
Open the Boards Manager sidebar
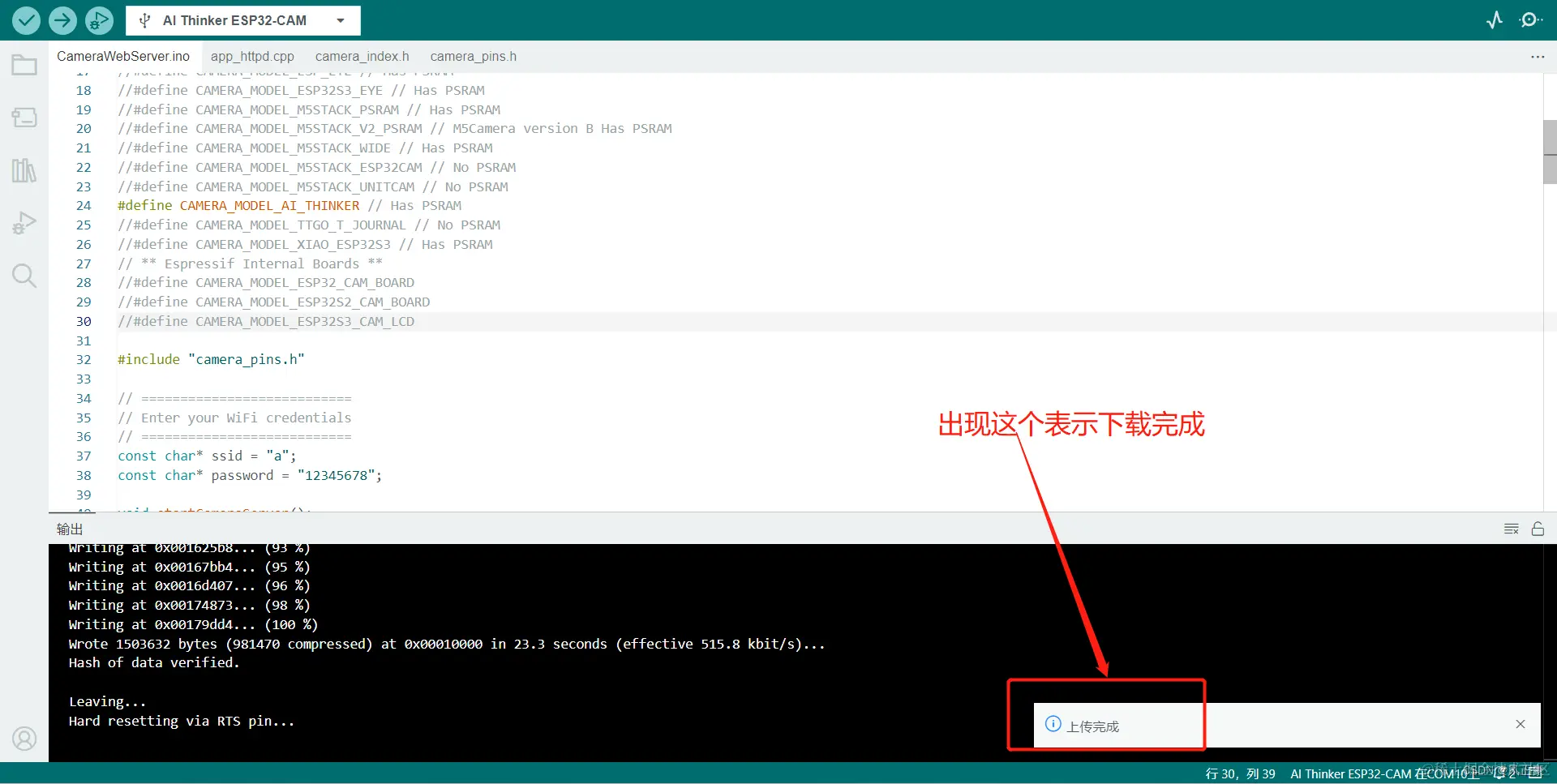24,118
